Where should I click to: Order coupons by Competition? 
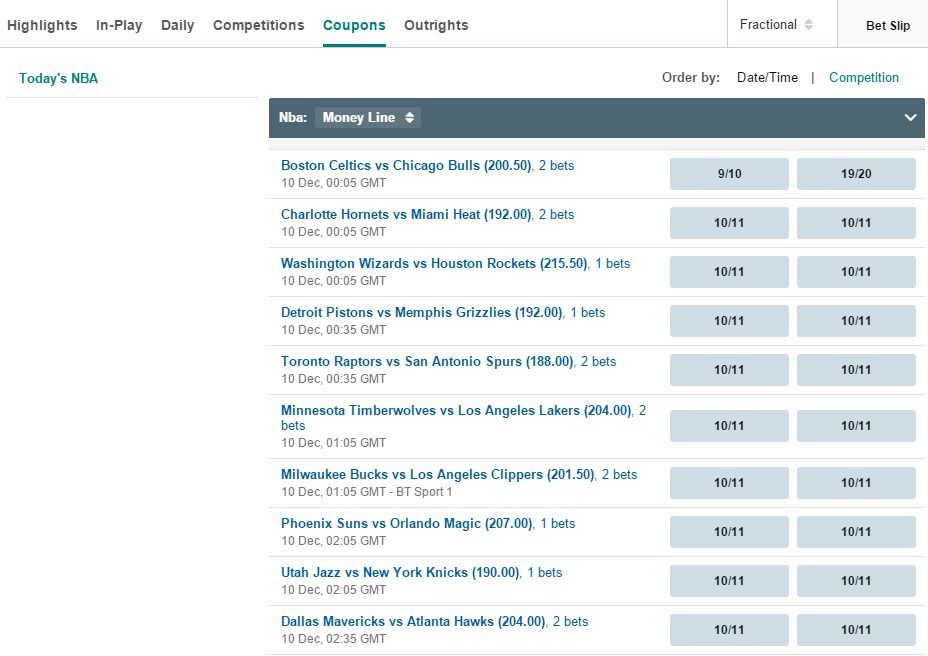click(x=863, y=78)
